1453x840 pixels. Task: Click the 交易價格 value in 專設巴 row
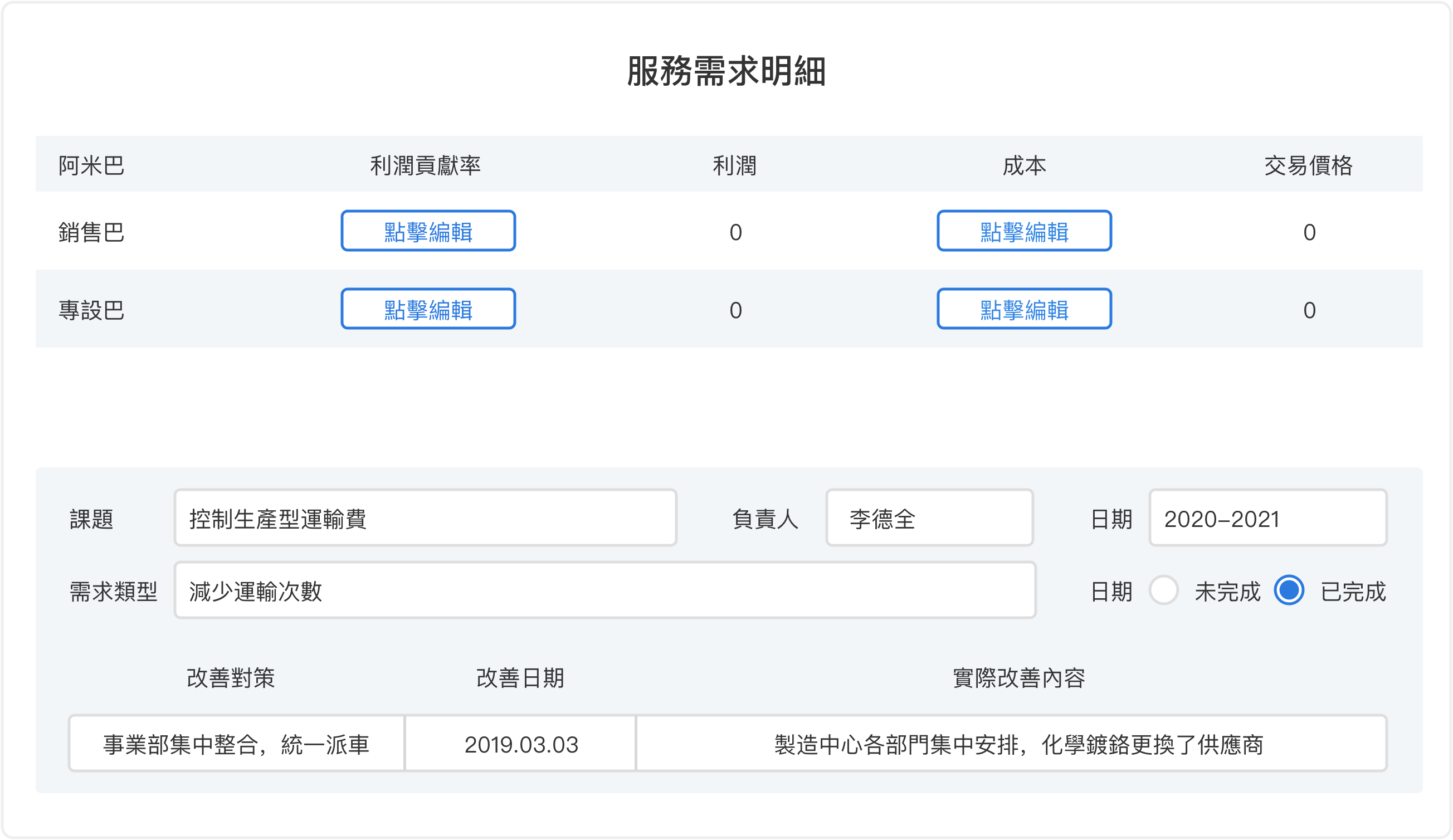pos(1309,310)
